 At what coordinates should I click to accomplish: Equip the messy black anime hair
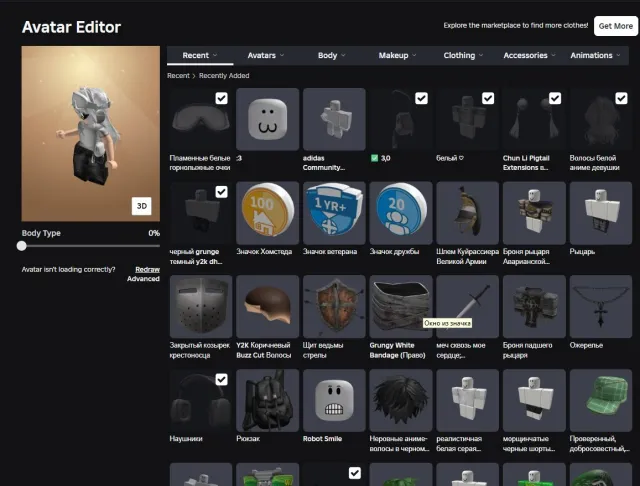(401, 400)
